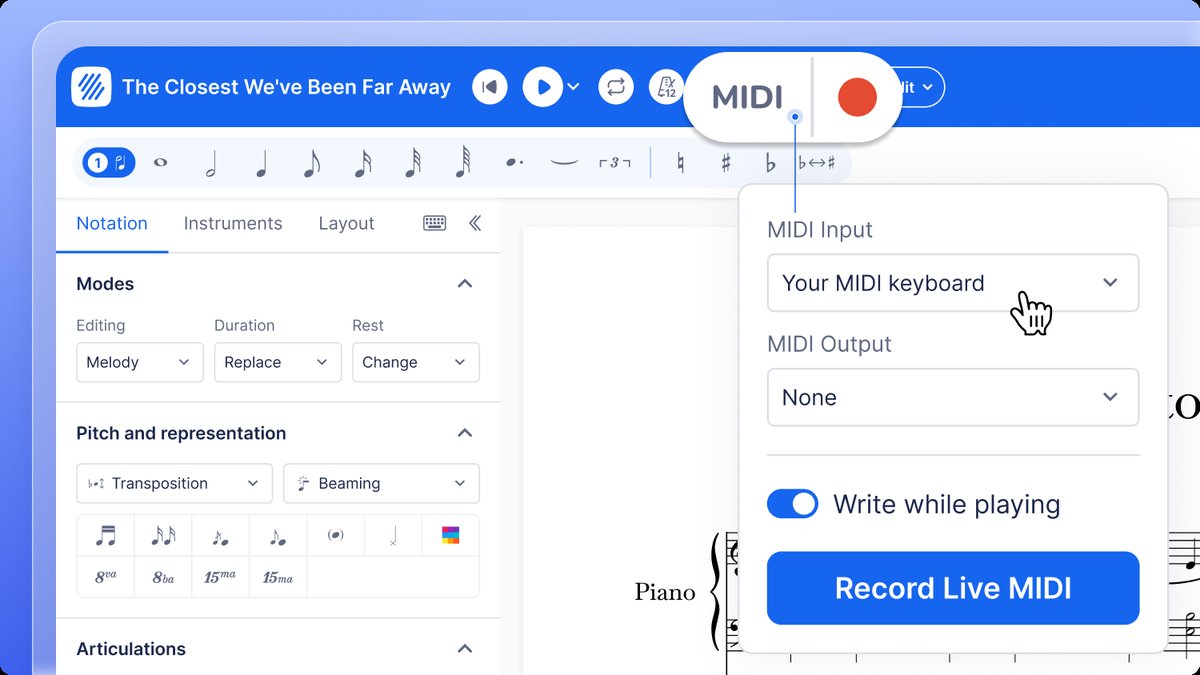Select the quarter note duration
The width and height of the screenshot is (1200, 675).
point(261,163)
